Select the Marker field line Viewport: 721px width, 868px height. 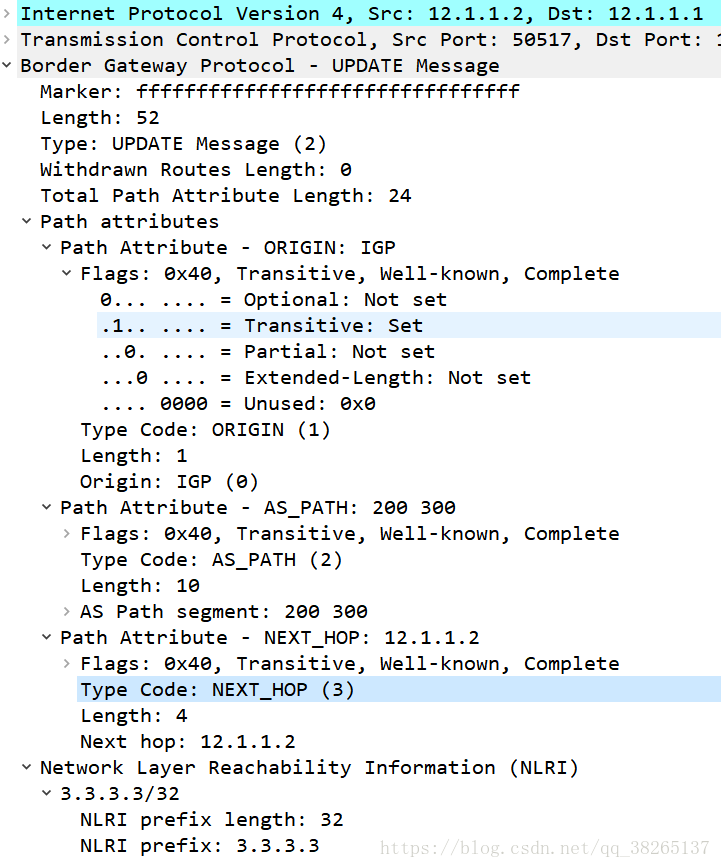(x=280, y=92)
